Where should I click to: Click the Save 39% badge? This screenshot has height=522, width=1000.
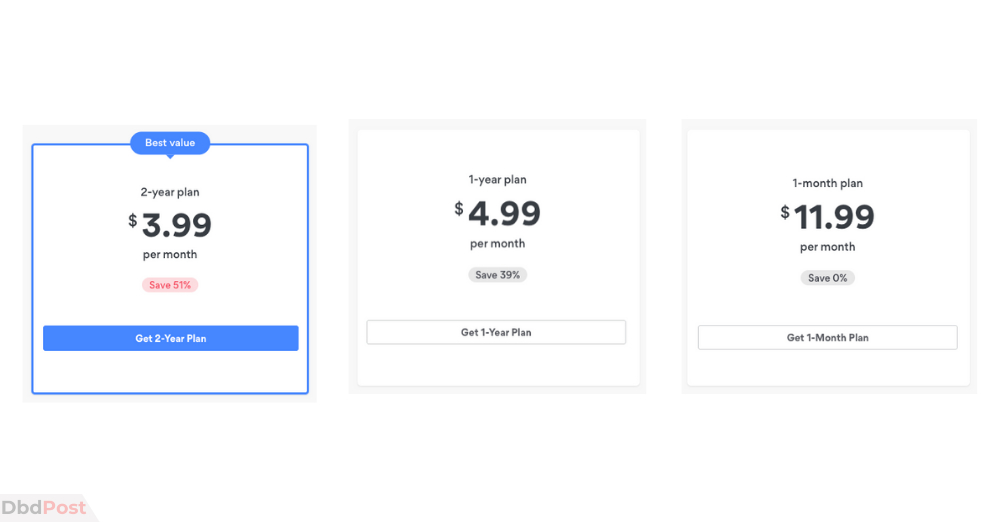pos(497,275)
